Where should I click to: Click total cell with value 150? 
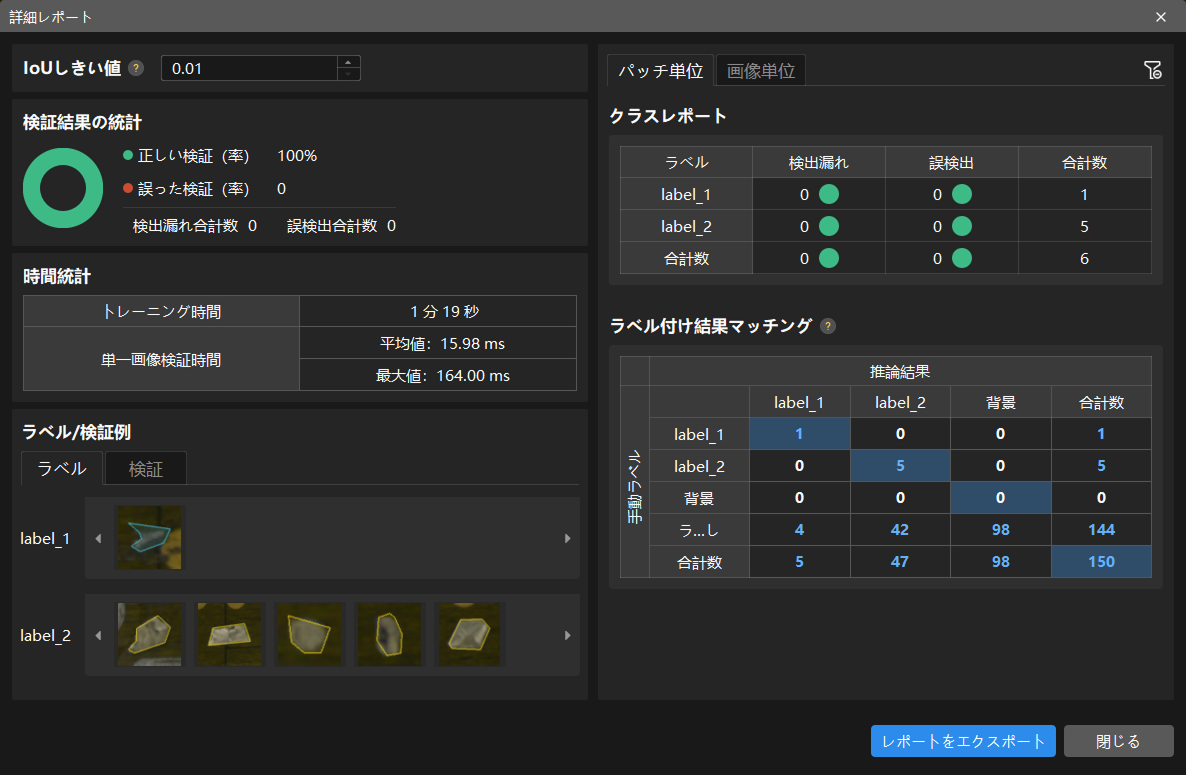1101,562
